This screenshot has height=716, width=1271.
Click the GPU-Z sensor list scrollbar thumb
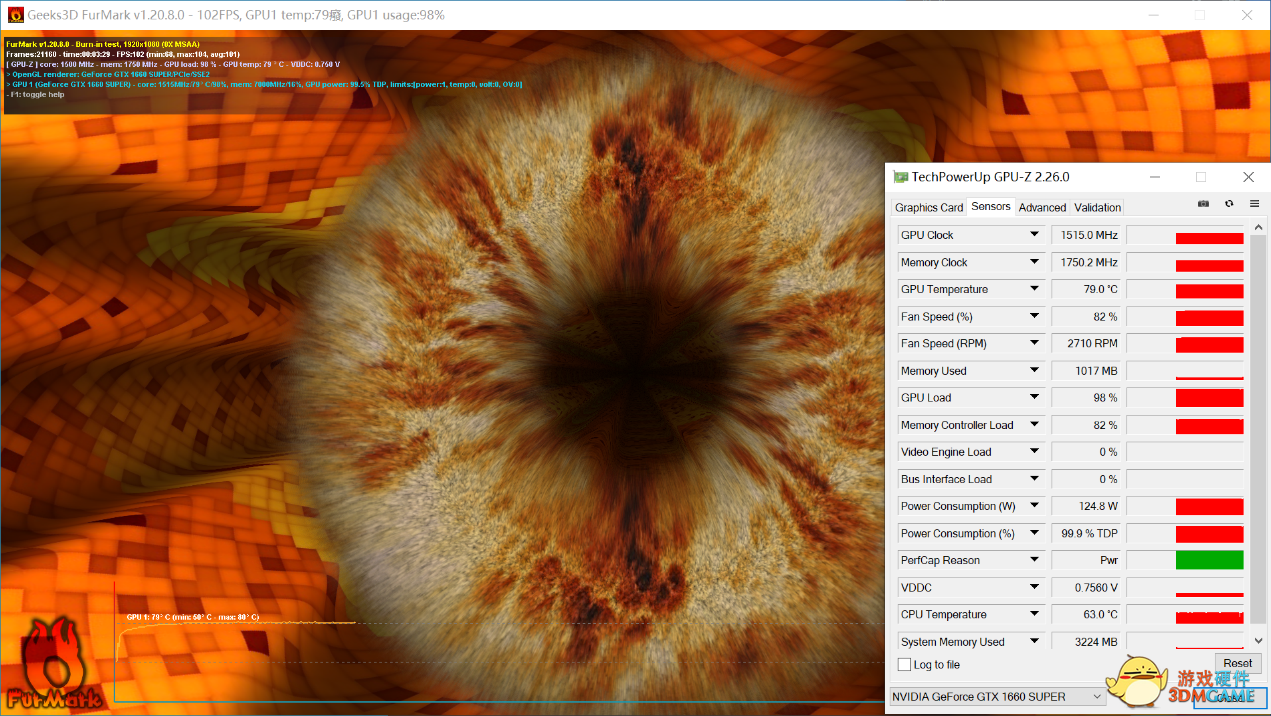click(1258, 428)
